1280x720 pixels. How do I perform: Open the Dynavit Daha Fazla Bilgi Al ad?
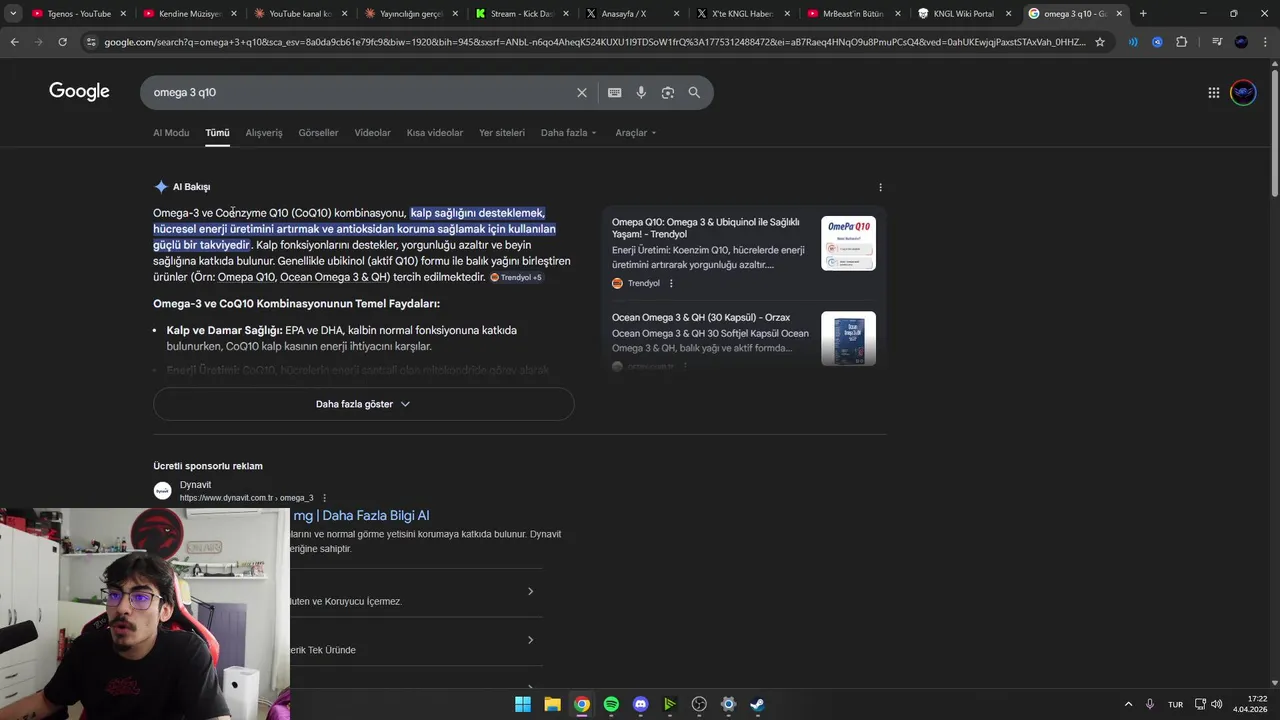point(361,516)
